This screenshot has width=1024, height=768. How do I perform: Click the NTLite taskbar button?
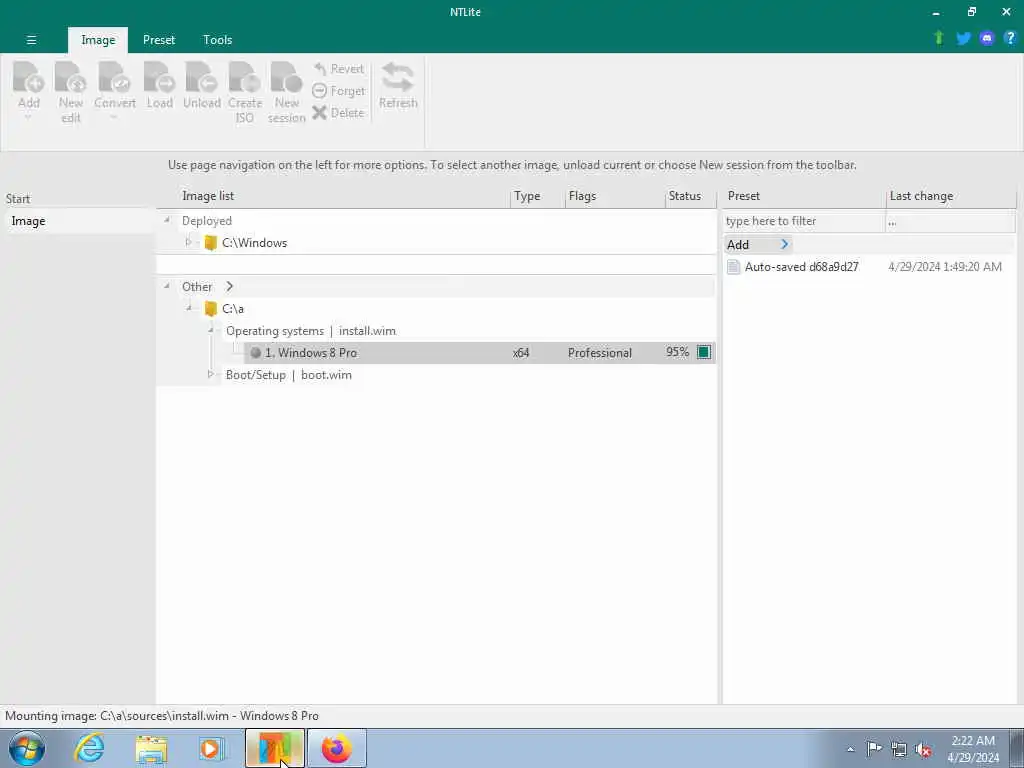click(x=275, y=748)
